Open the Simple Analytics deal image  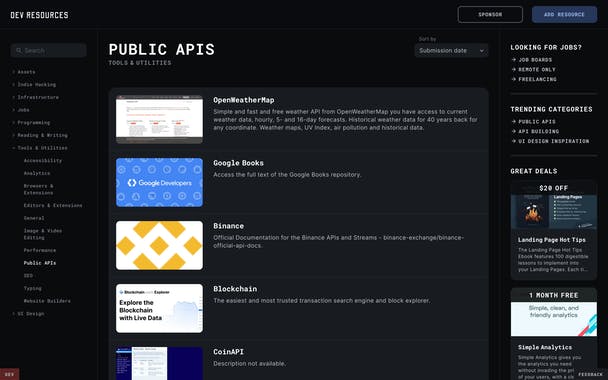click(554, 319)
